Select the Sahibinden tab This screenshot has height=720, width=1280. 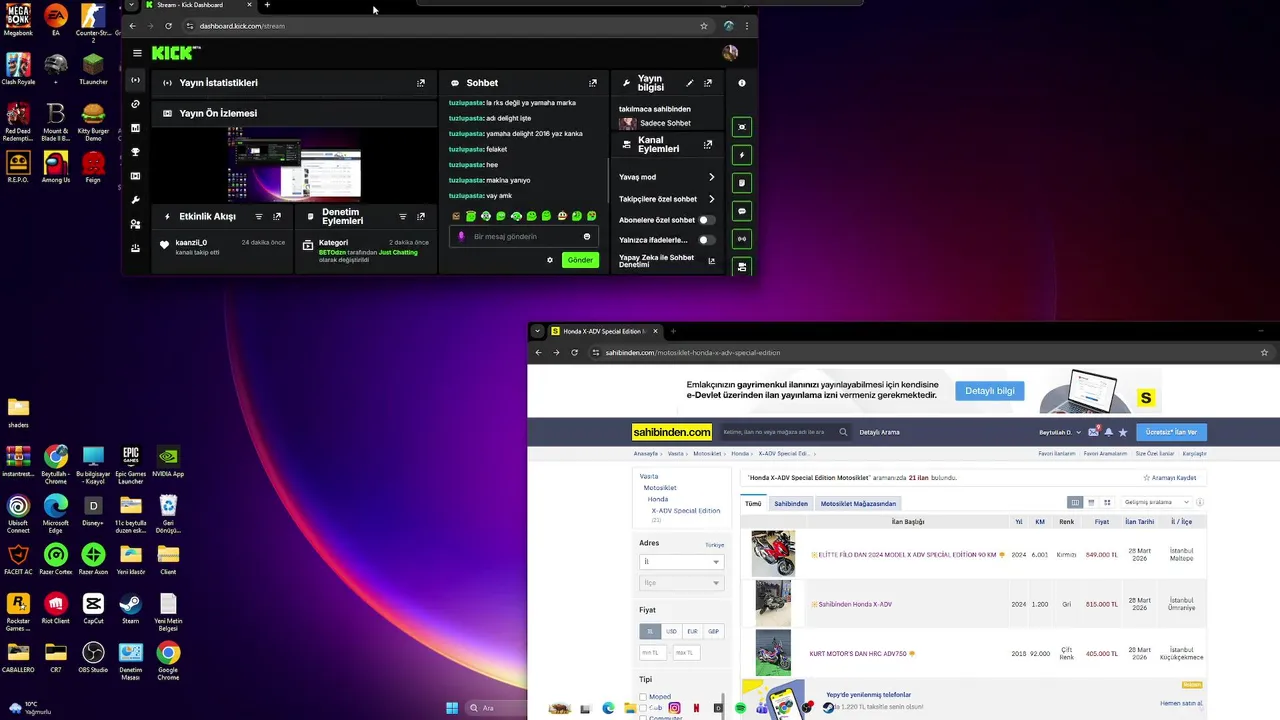click(x=790, y=503)
